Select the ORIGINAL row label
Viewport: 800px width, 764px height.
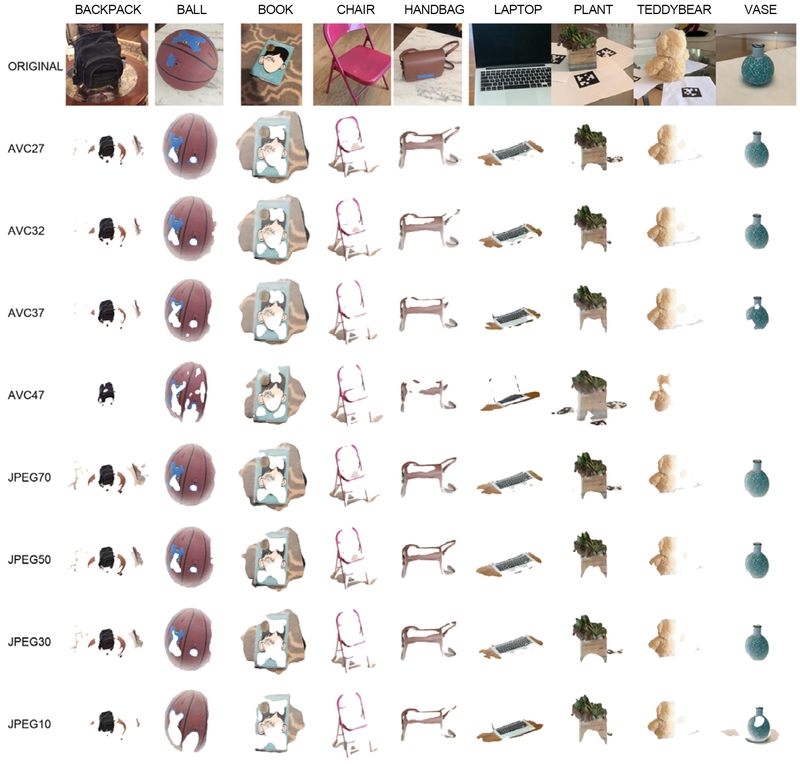(x=35, y=66)
